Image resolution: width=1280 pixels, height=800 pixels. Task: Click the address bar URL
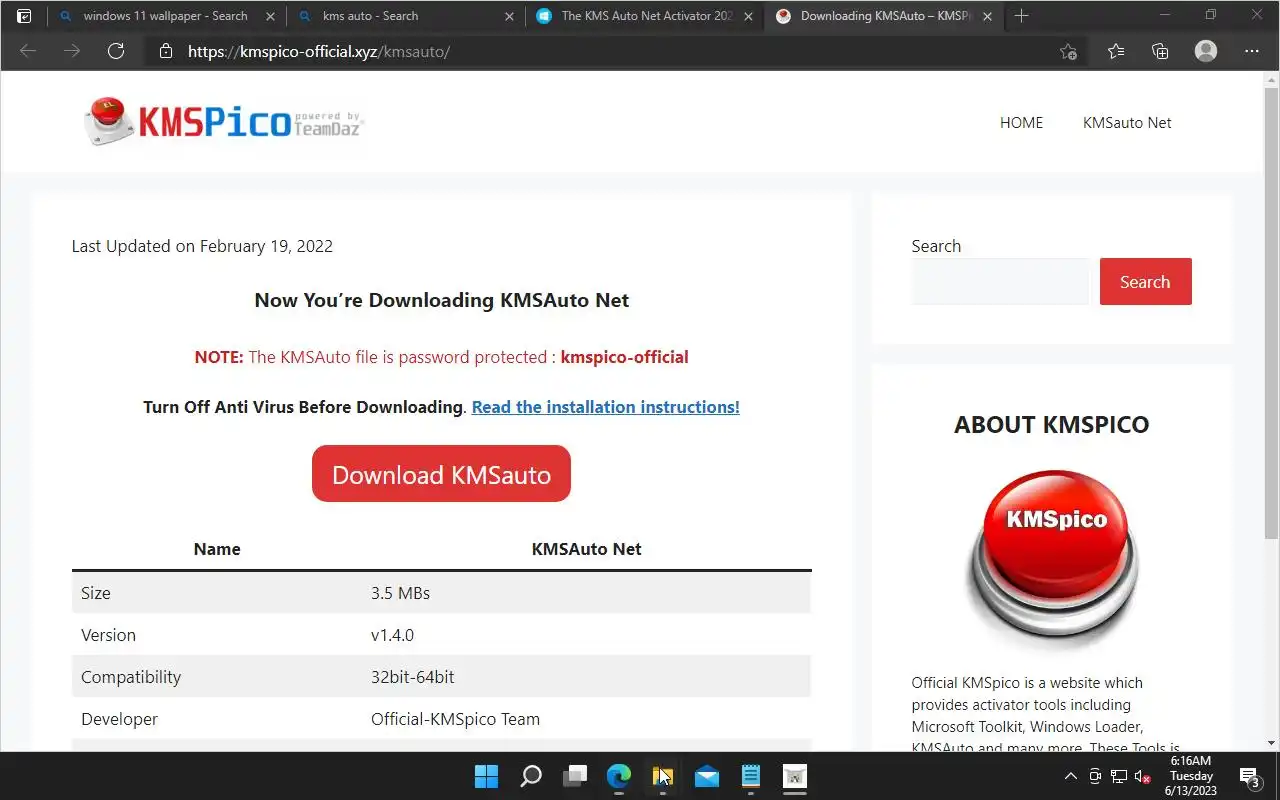[319, 51]
